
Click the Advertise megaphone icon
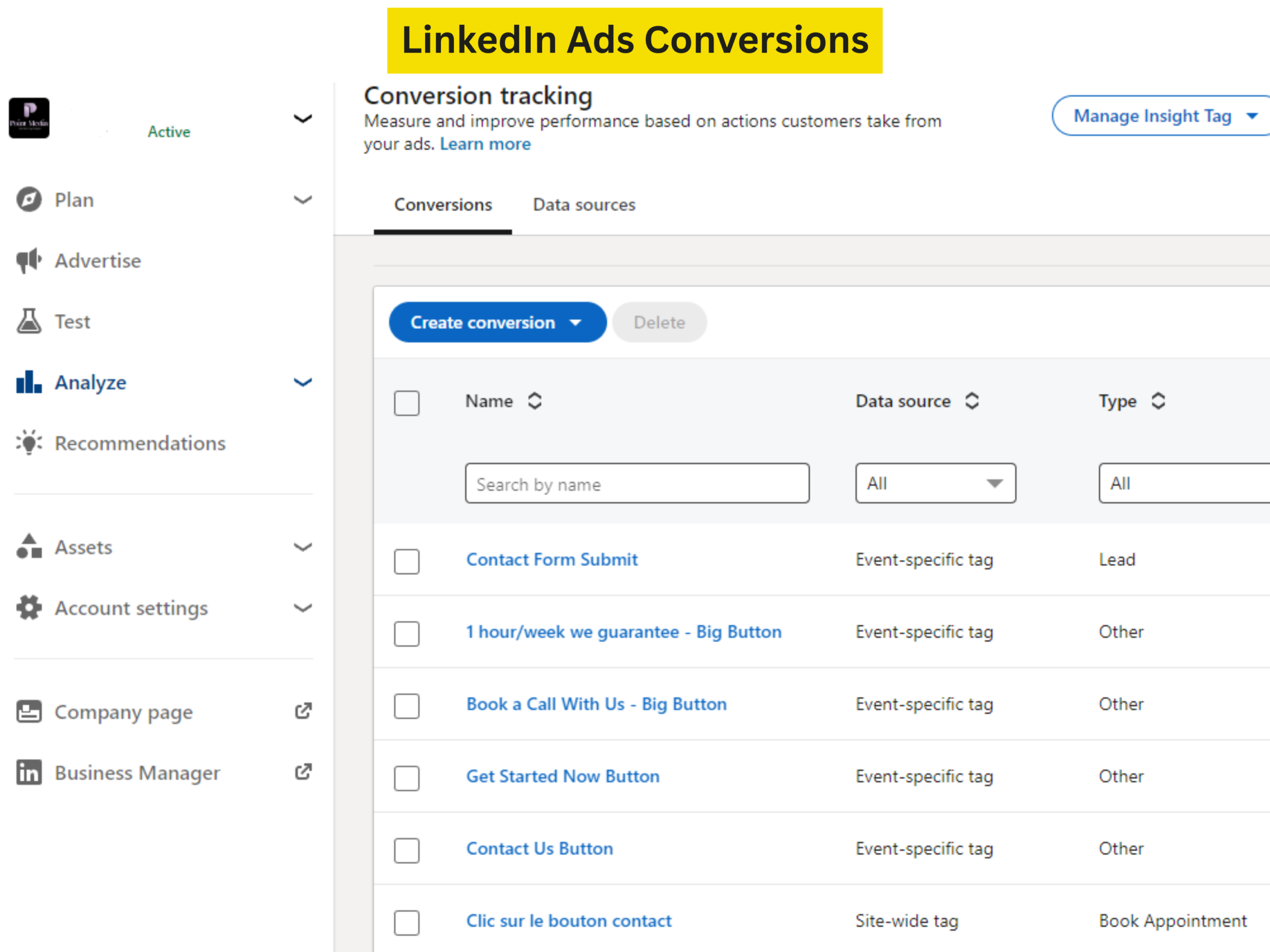29,260
